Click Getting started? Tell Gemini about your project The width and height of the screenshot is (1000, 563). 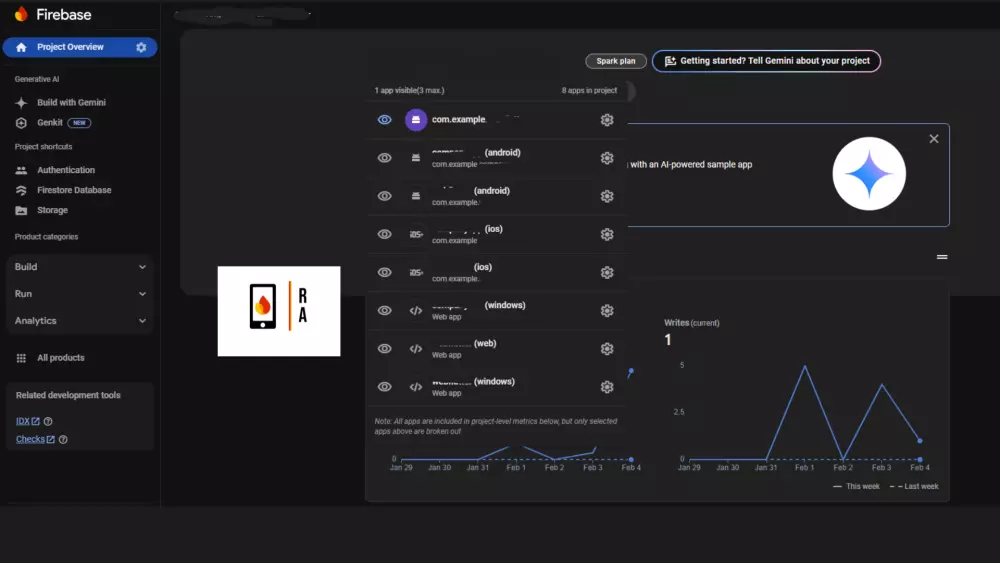(x=766, y=61)
